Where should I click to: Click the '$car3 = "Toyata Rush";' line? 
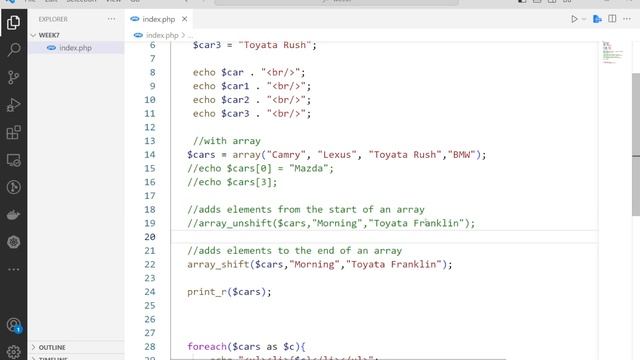(255, 45)
